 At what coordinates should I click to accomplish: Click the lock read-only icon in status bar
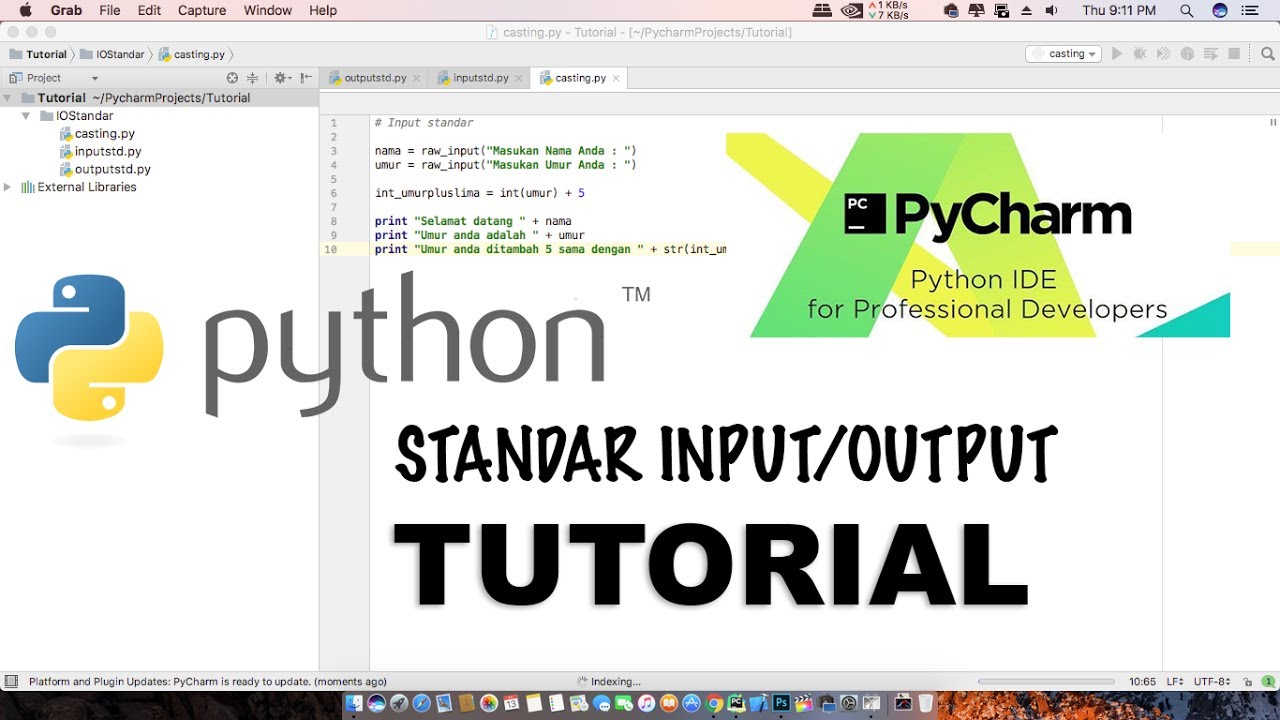[1246, 681]
